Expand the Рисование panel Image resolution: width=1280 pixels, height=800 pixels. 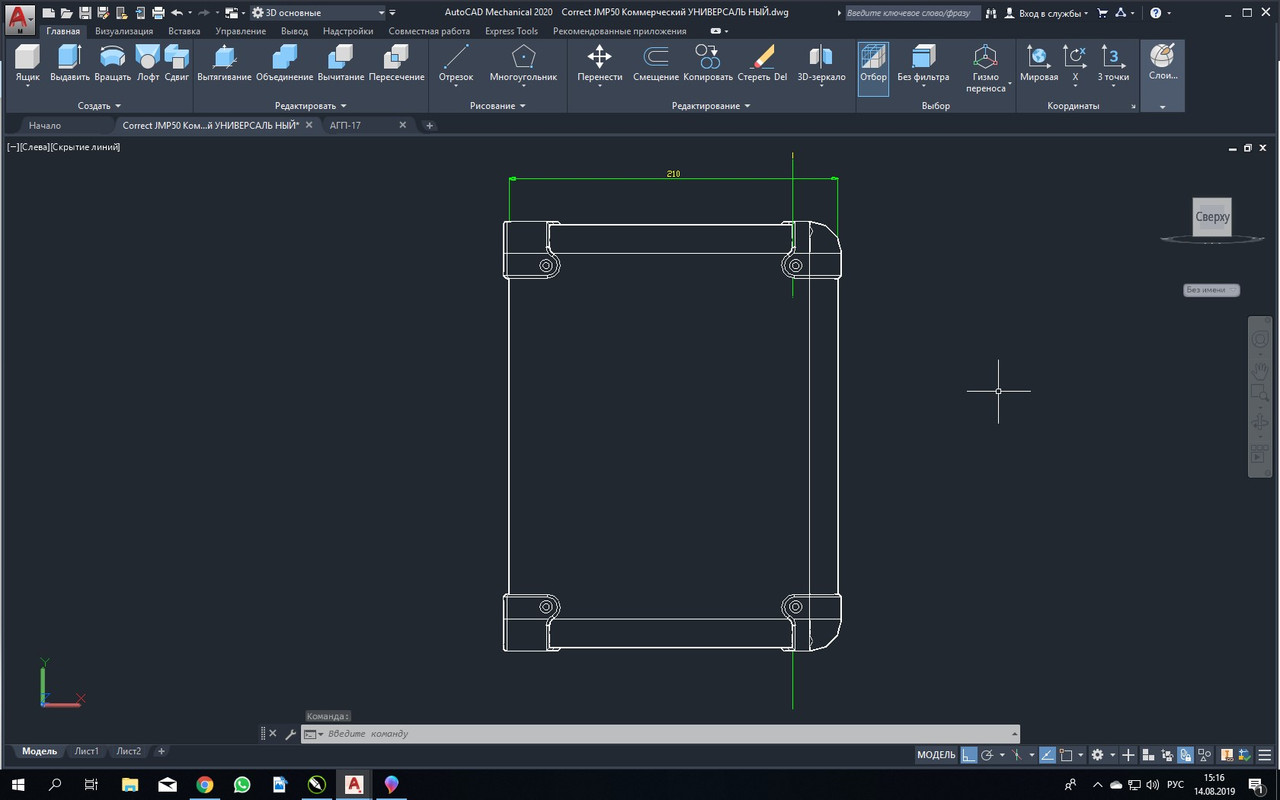pyautogui.click(x=497, y=105)
